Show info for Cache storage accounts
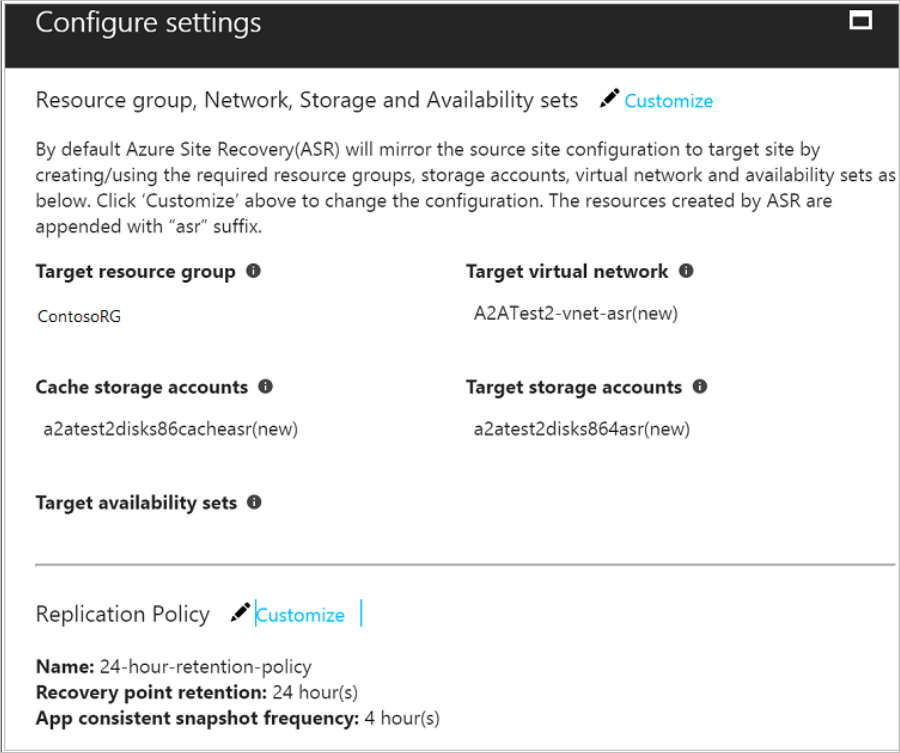 point(265,386)
